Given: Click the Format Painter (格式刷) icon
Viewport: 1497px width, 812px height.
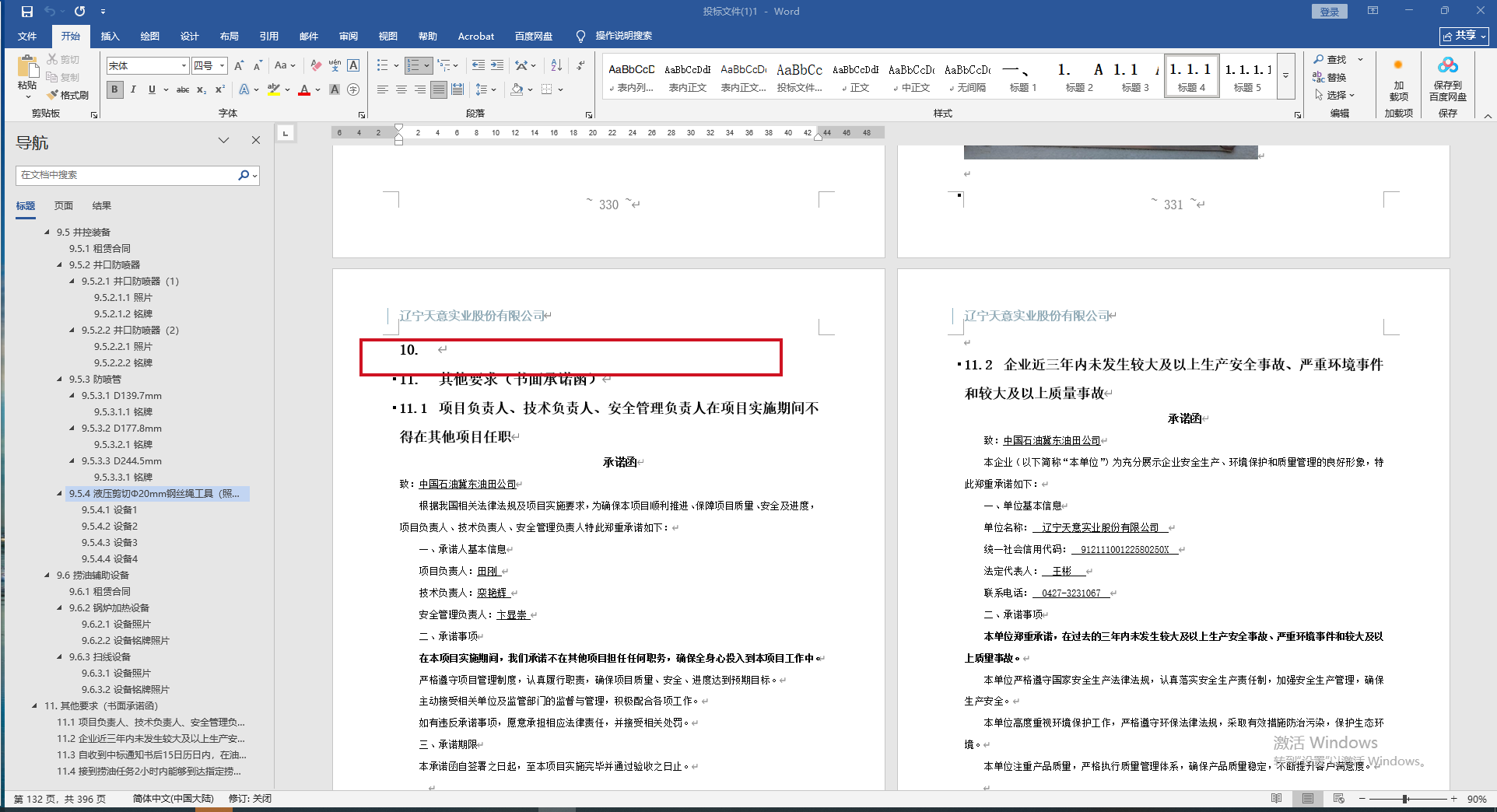Looking at the screenshot, I should click(x=68, y=95).
